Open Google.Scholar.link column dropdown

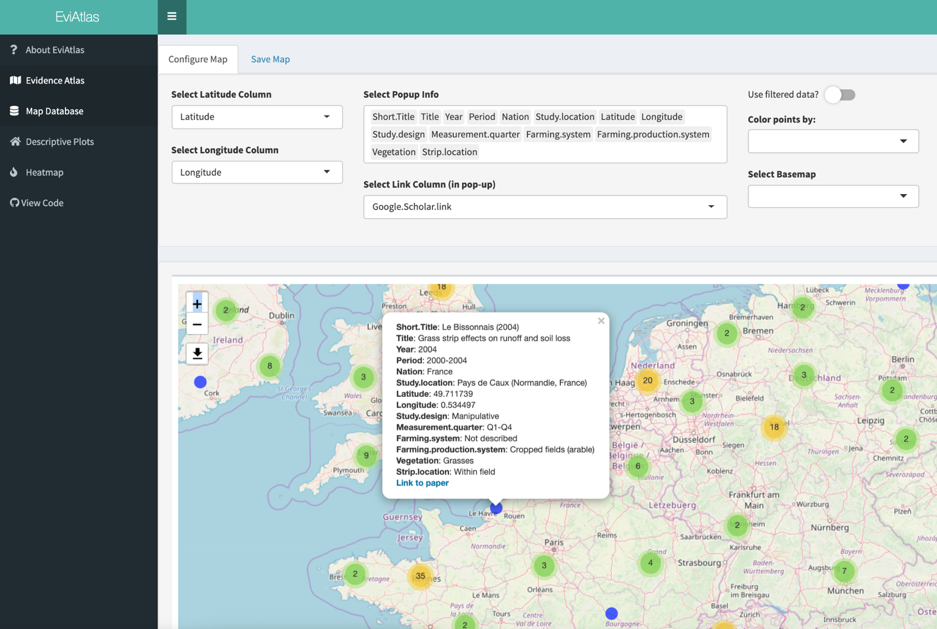(545, 207)
